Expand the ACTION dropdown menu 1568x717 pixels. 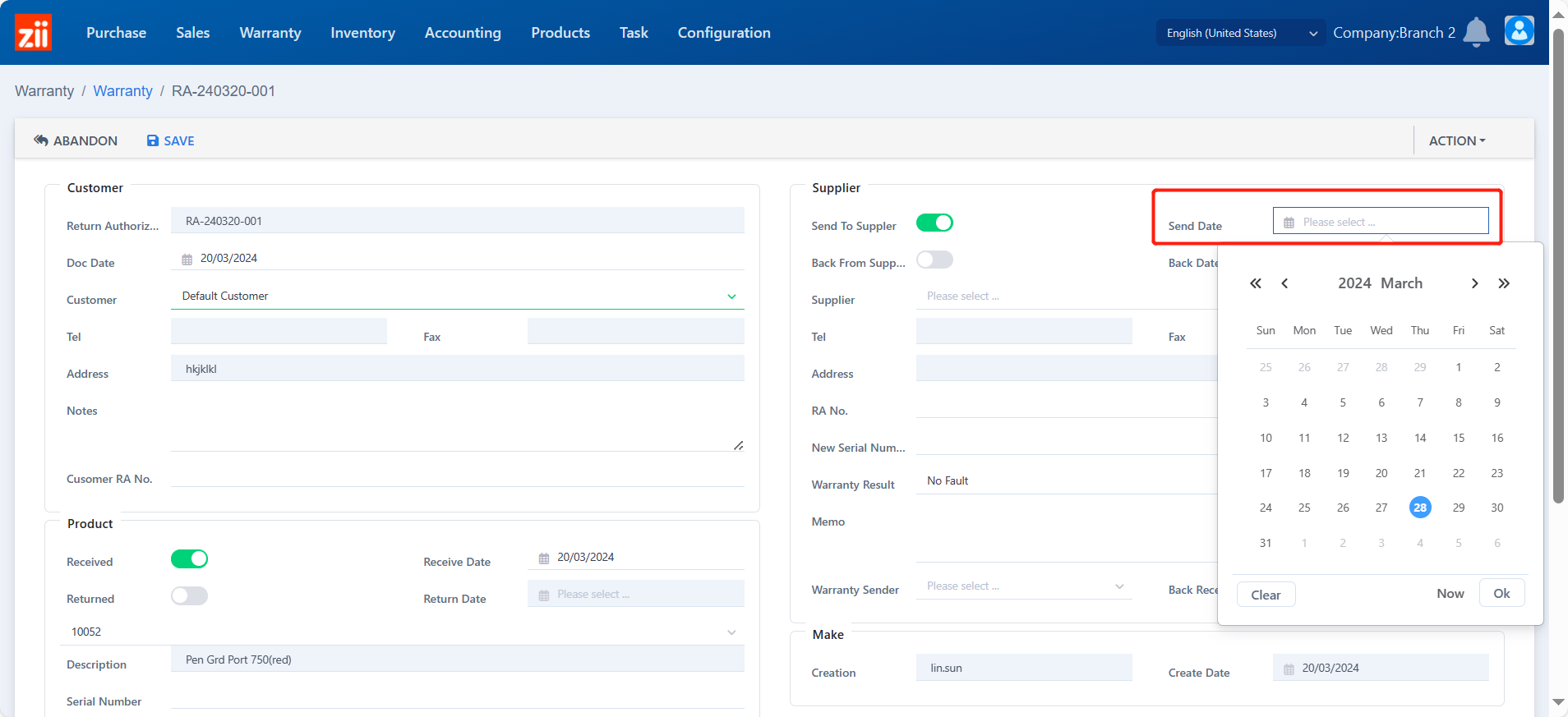pos(1457,140)
